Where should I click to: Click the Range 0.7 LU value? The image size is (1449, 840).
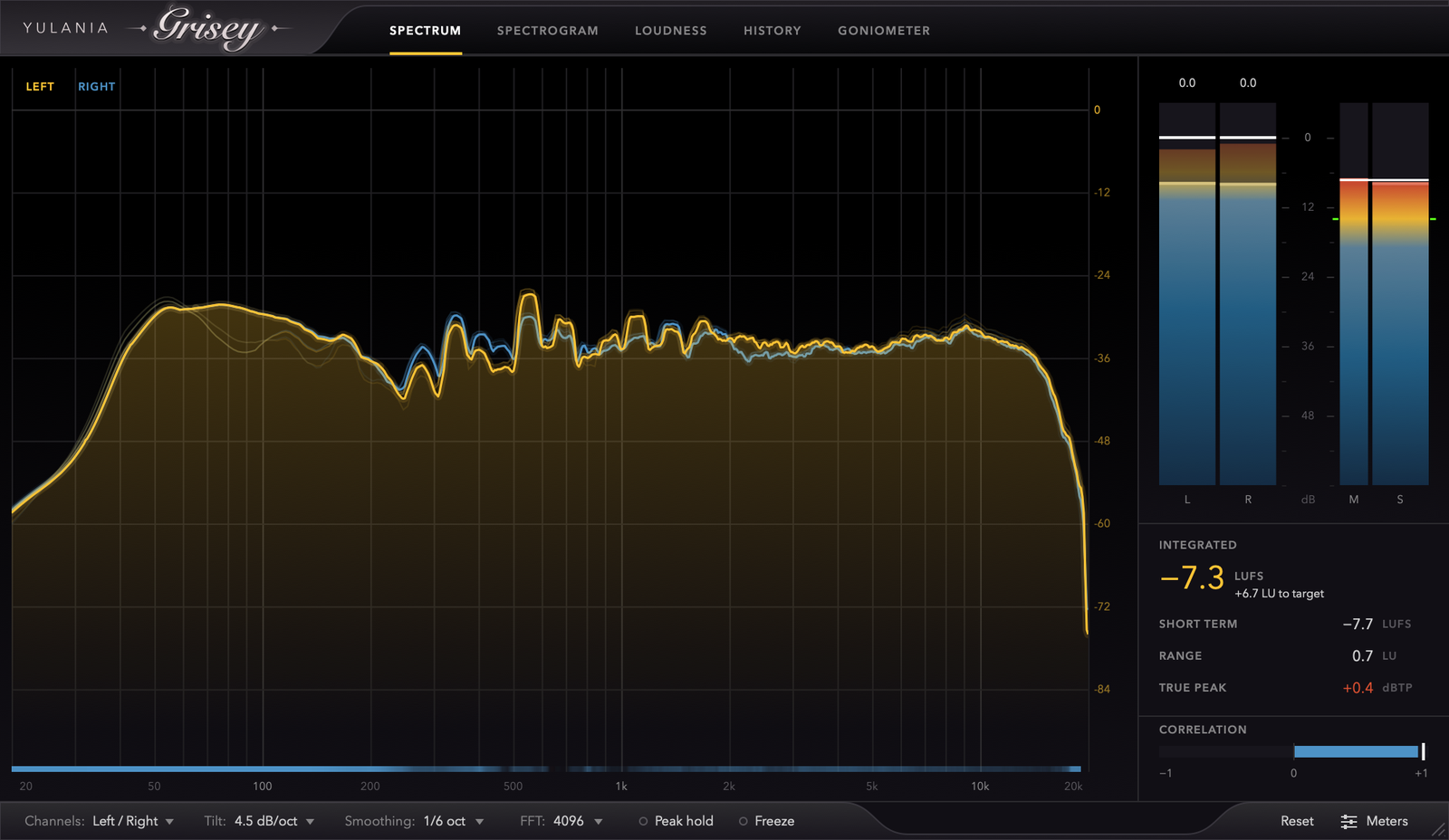click(x=1362, y=655)
